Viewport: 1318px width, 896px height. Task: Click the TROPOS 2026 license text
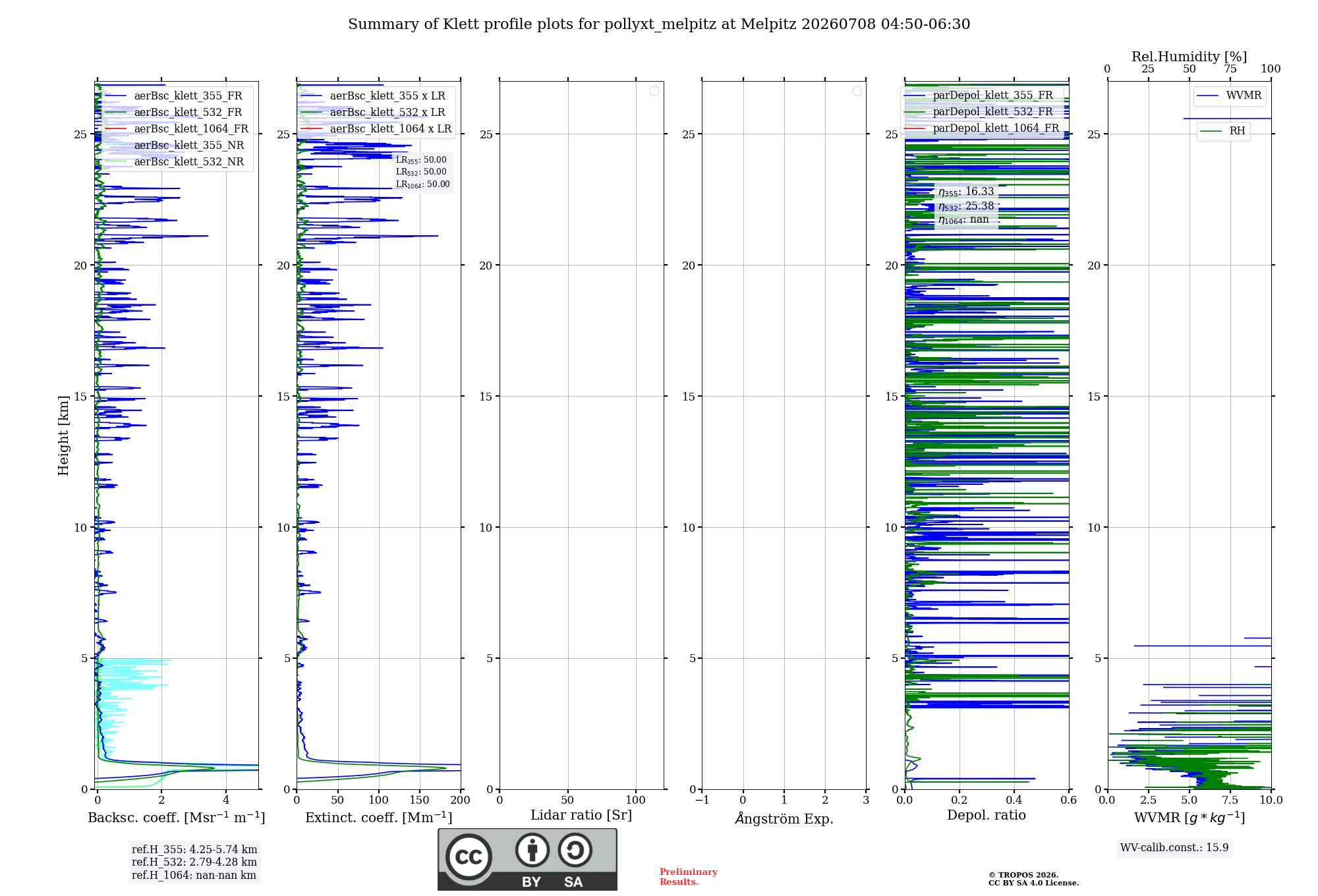1033,879
